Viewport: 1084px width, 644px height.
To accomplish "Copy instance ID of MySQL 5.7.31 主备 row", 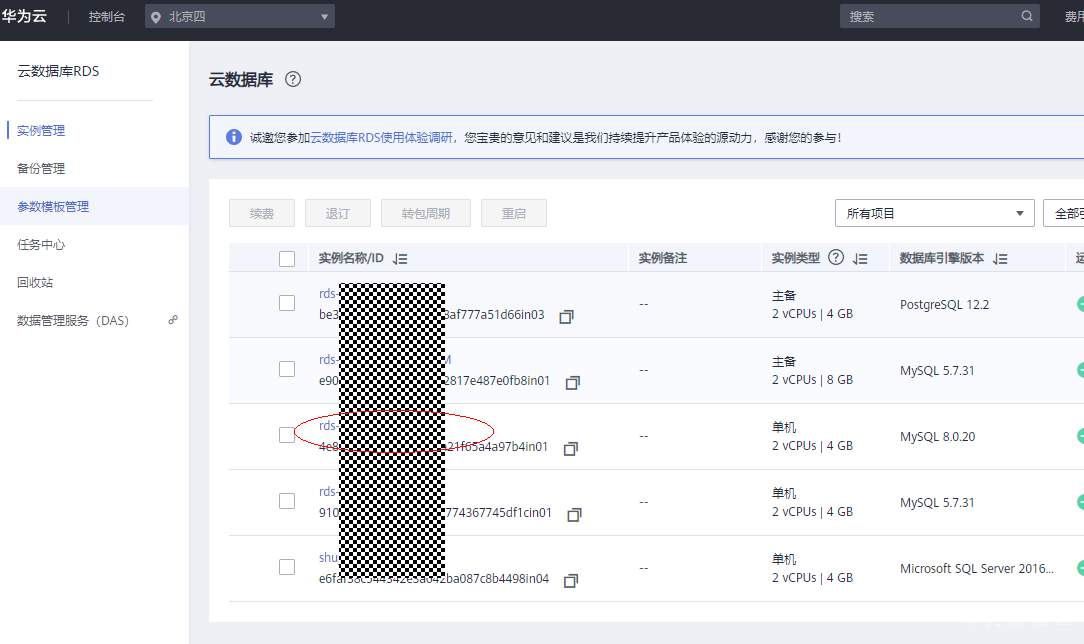I will click(x=572, y=383).
